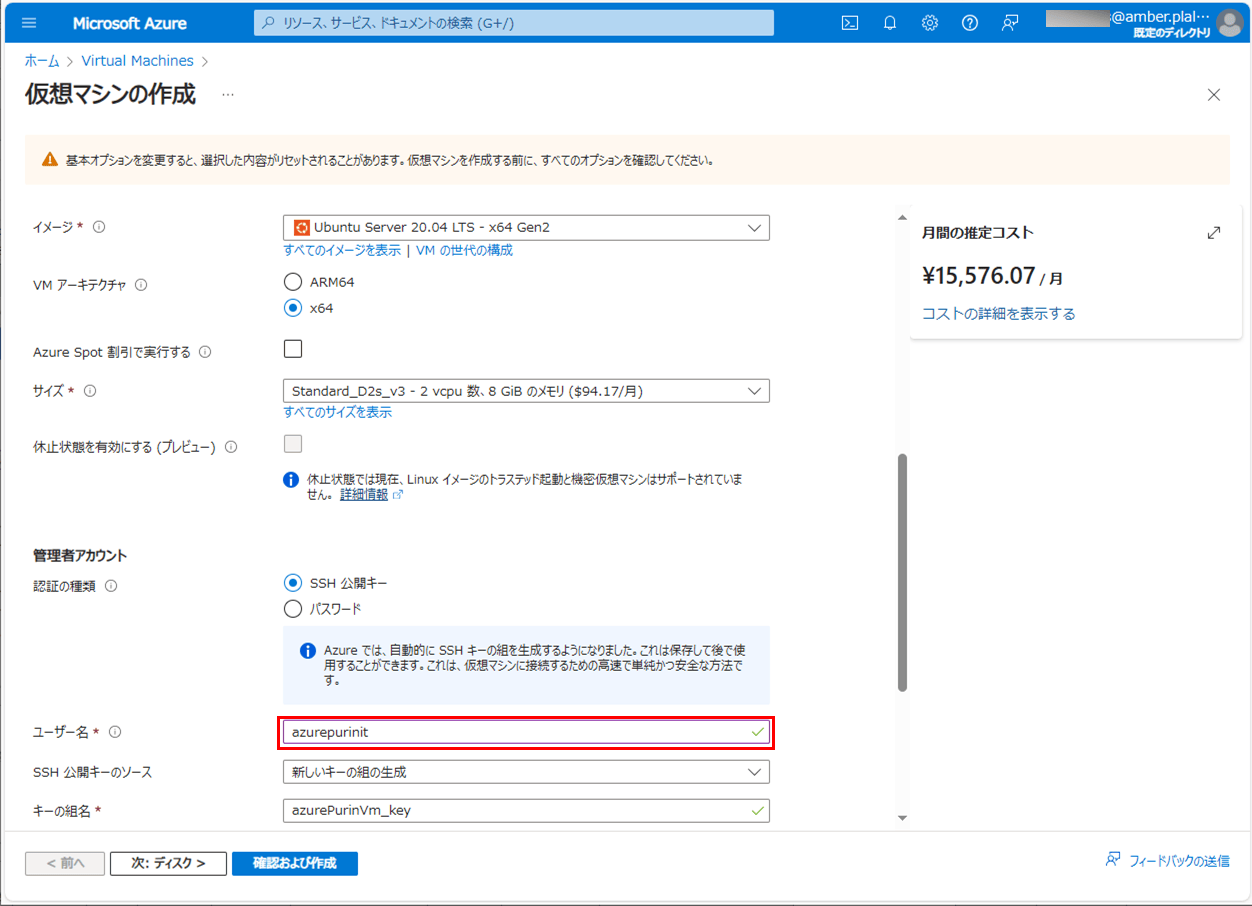Image resolution: width=1252 pixels, height=906 pixels.
Task: Click the 確認および作成 button
Action: (295, 863)
